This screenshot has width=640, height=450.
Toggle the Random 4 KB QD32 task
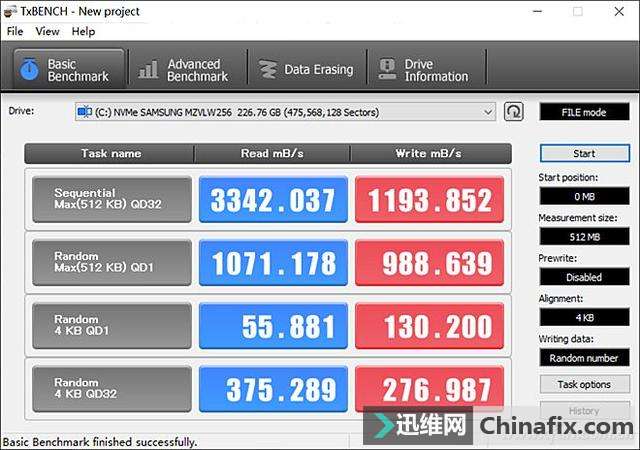coord(111,389)
